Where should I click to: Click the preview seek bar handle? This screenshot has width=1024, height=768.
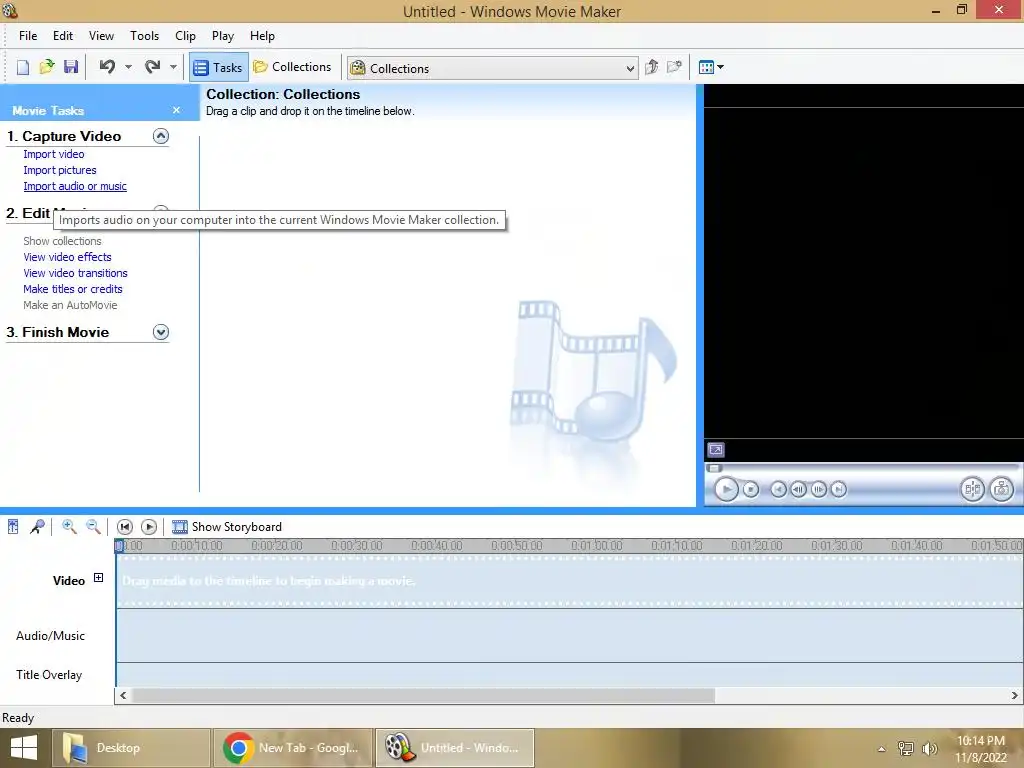coord(714,468)
